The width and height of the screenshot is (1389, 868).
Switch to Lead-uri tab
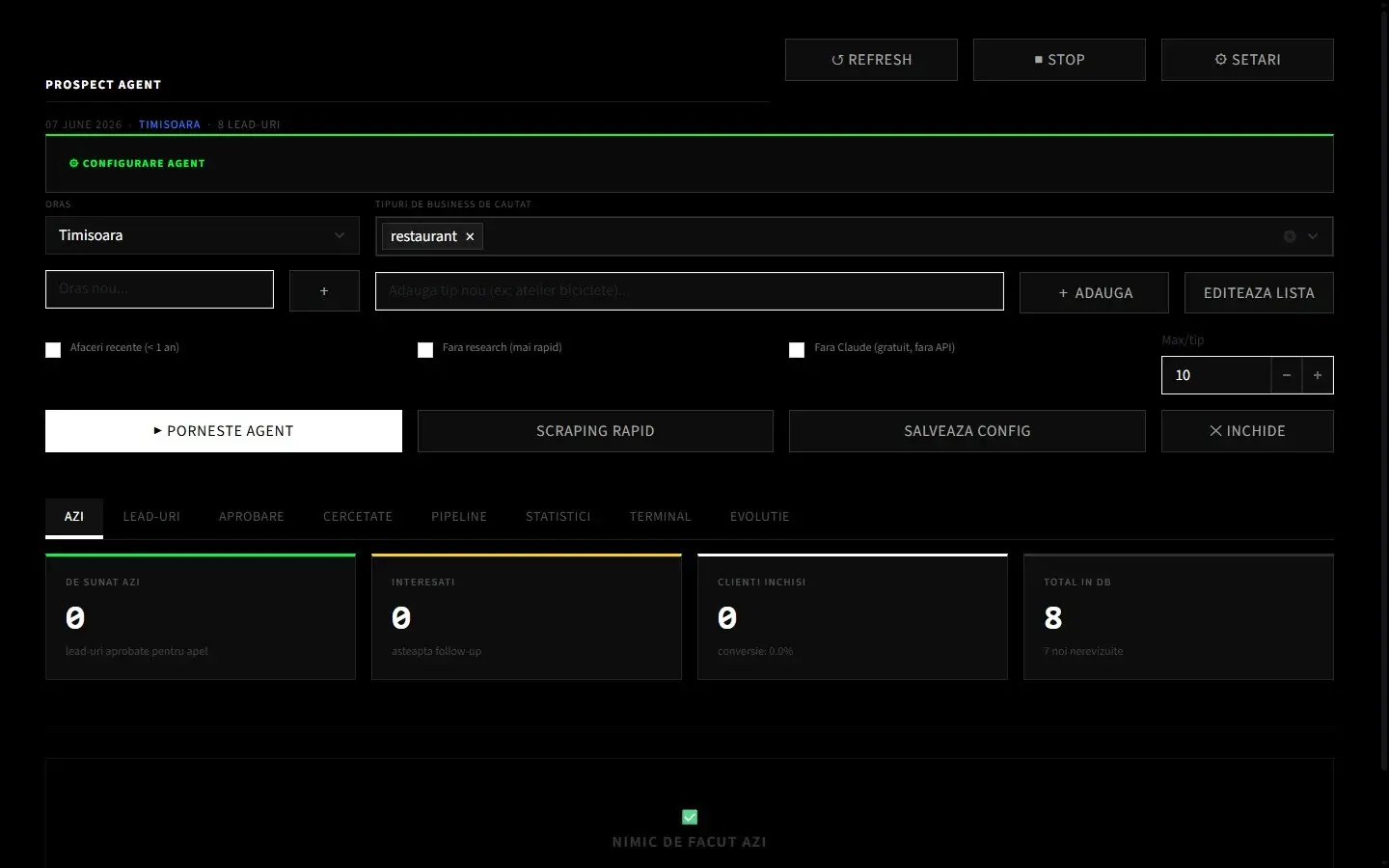tap(151, 517)
